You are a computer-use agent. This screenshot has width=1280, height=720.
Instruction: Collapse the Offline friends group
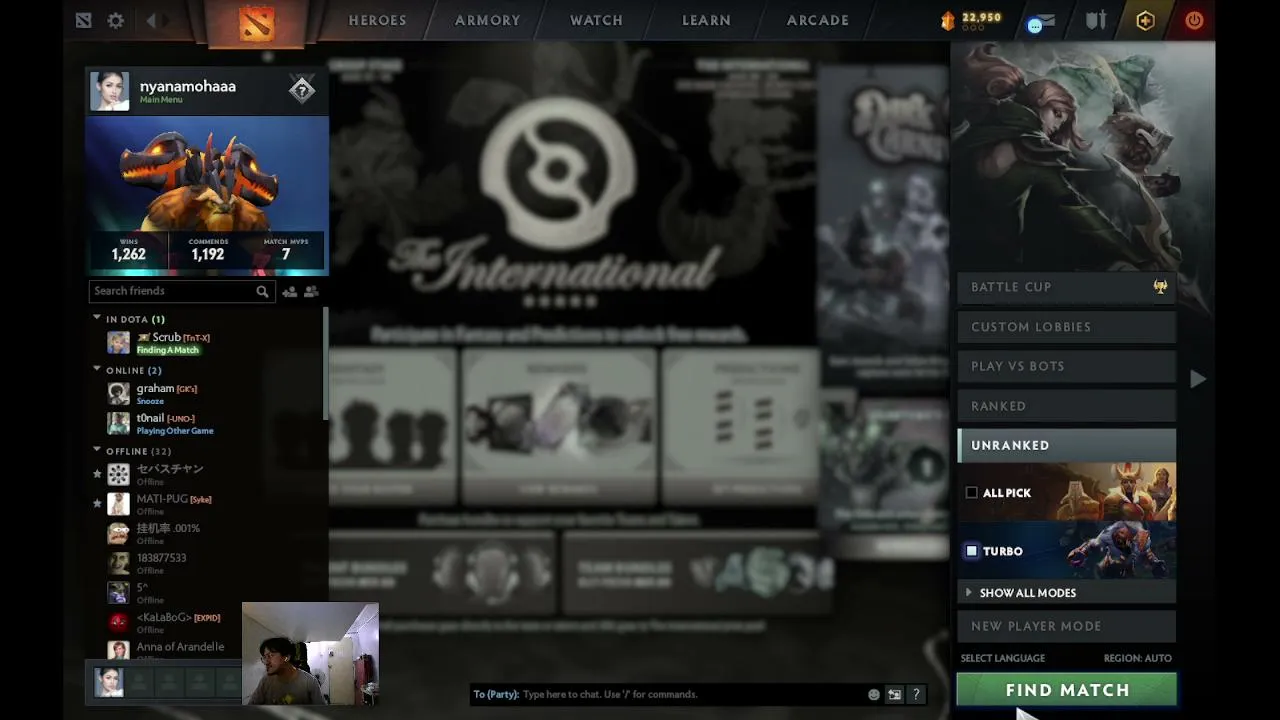(x=97, y=450)
